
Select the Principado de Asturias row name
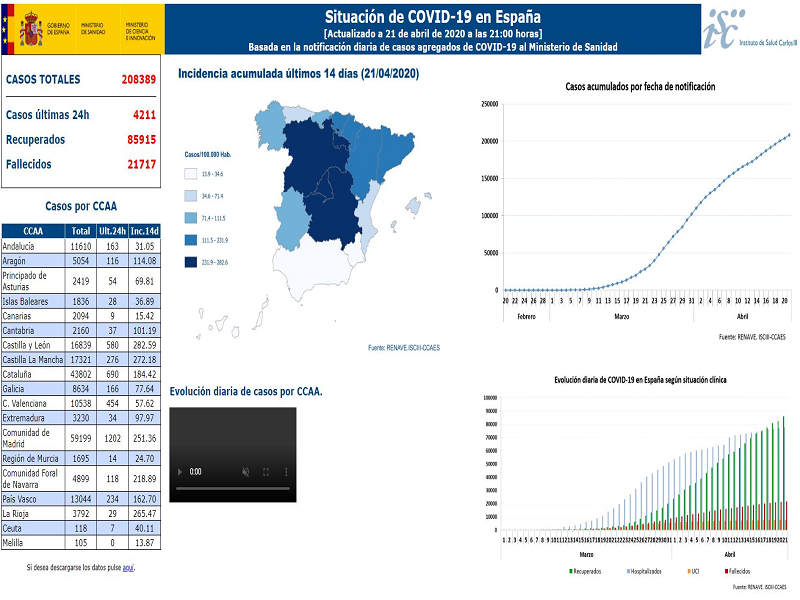pyautogui.click(x=24, y=281)
